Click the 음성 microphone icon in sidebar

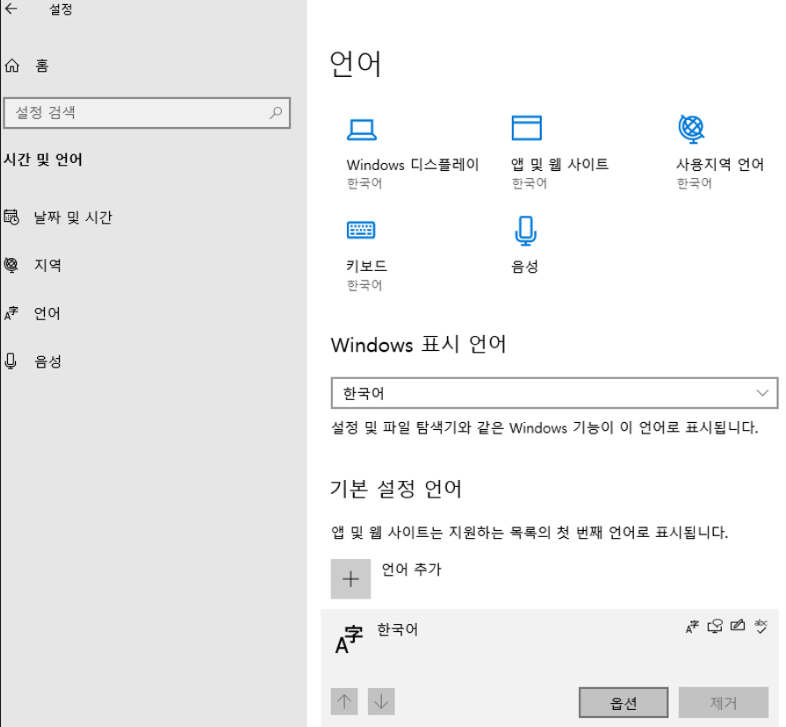coord(11,361)
